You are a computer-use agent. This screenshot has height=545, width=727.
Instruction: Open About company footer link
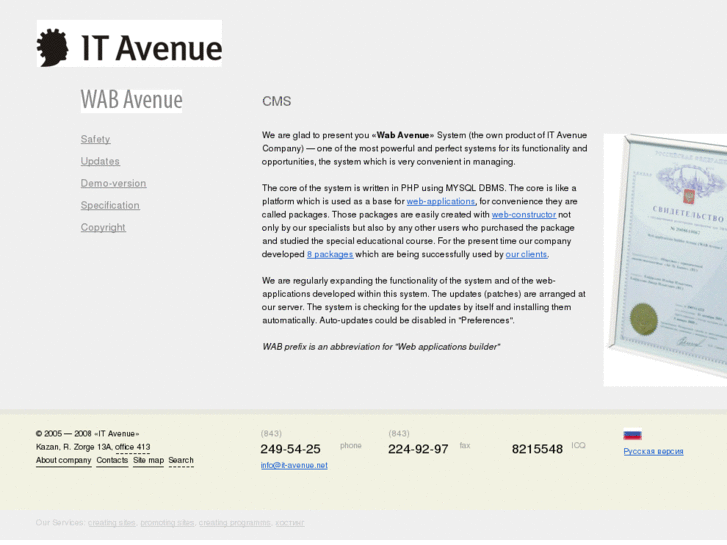[64, 460]
